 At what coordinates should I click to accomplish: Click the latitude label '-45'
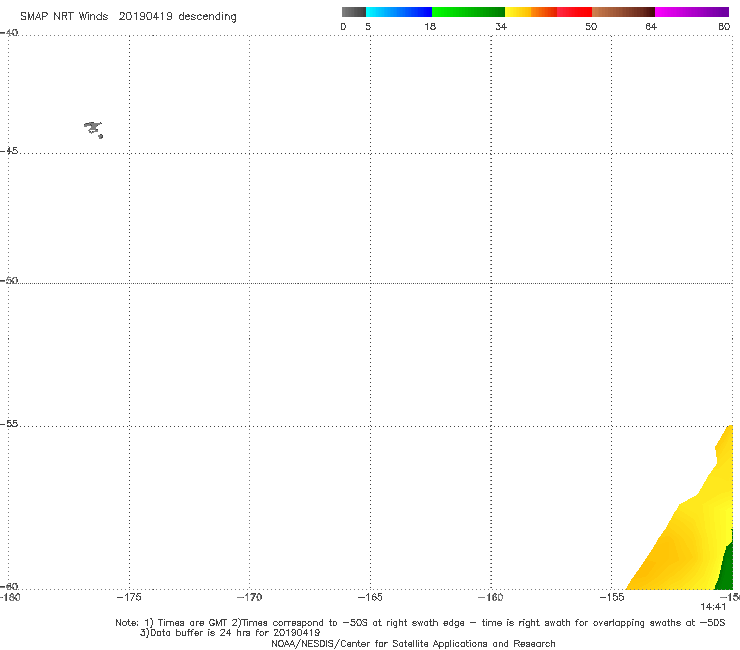(x=9, y=151)
